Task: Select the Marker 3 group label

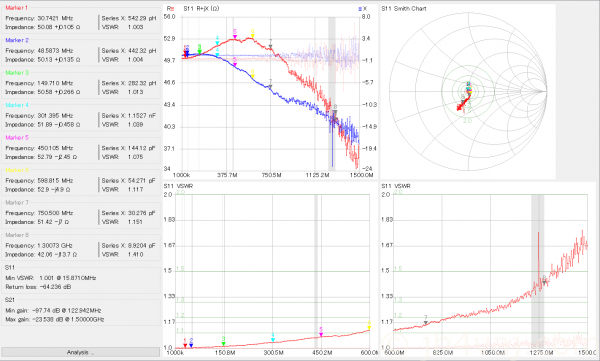Action: [x=17, y=73]
